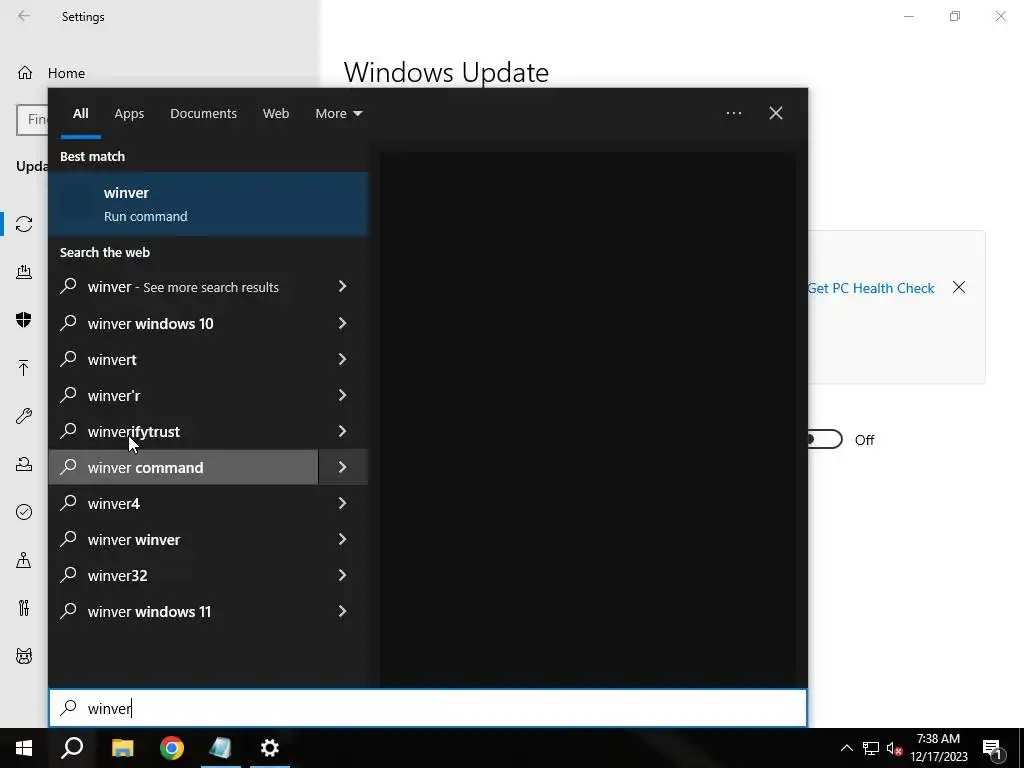Image resolution: width=1024 pixels, height=768 pixels.
Task: Open the winver Run command best match
Action: coord(208,204)
